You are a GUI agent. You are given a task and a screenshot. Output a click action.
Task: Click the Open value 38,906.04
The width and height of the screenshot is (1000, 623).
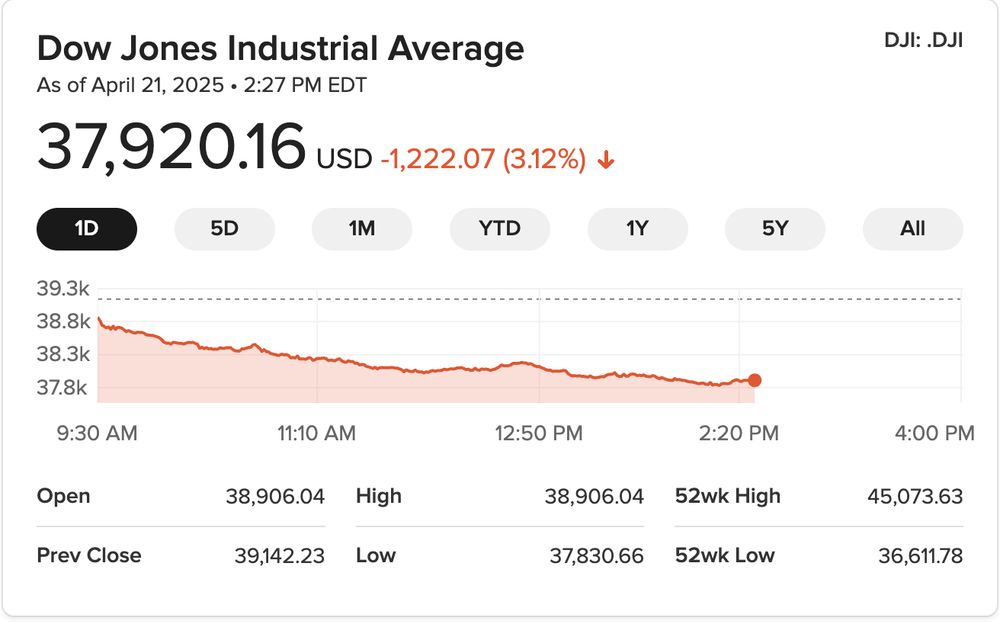click(x=276, y=496)
